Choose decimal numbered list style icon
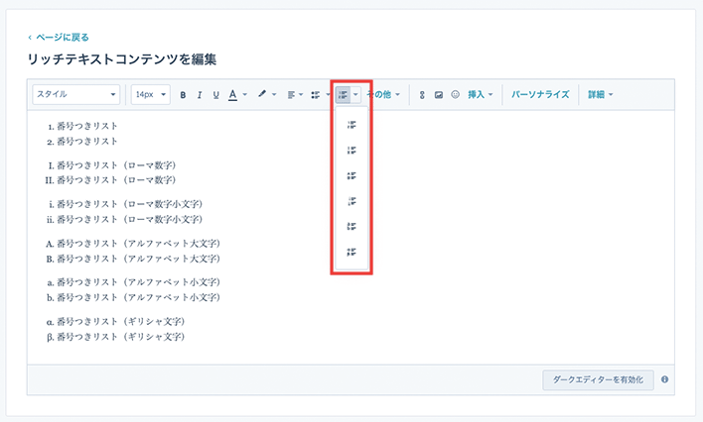 click(x=352, y=125)
